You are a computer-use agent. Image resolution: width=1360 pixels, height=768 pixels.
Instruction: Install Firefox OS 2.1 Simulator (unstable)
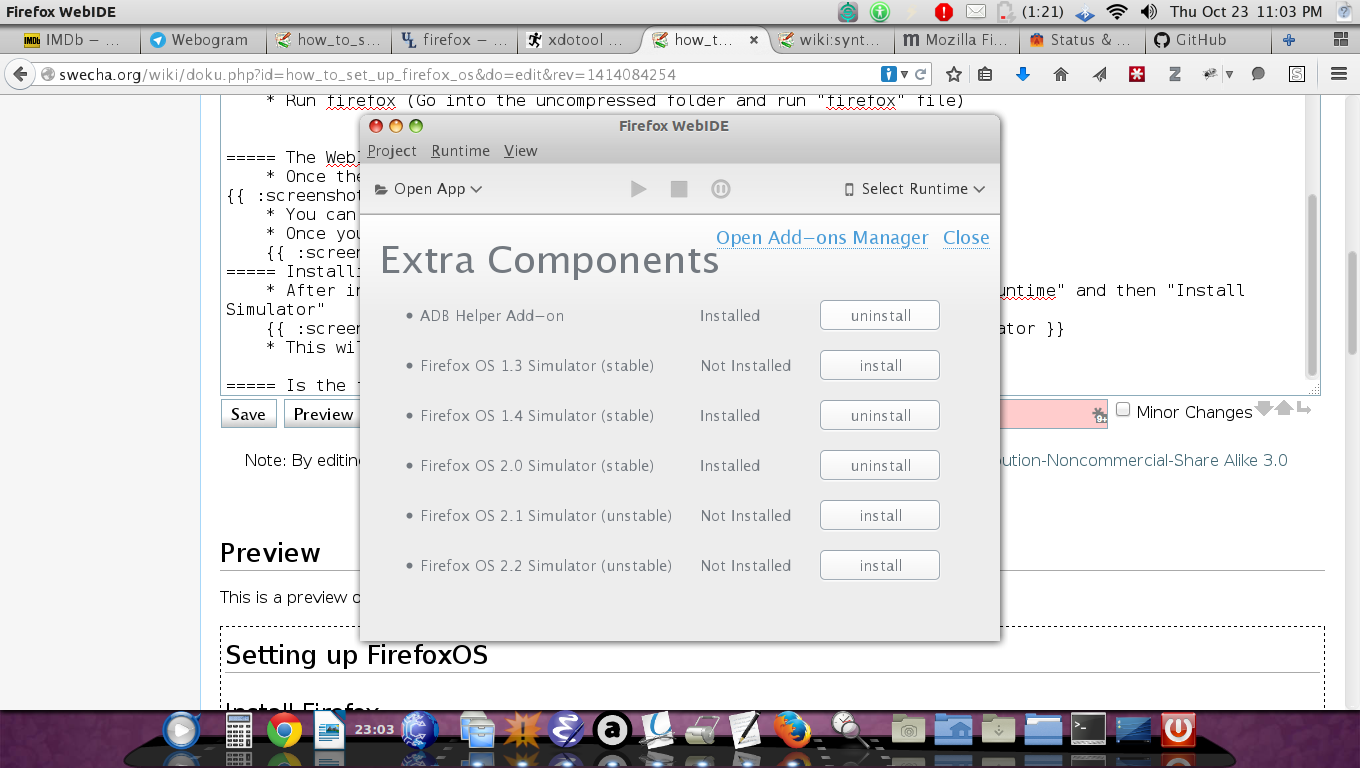[880, 515]
